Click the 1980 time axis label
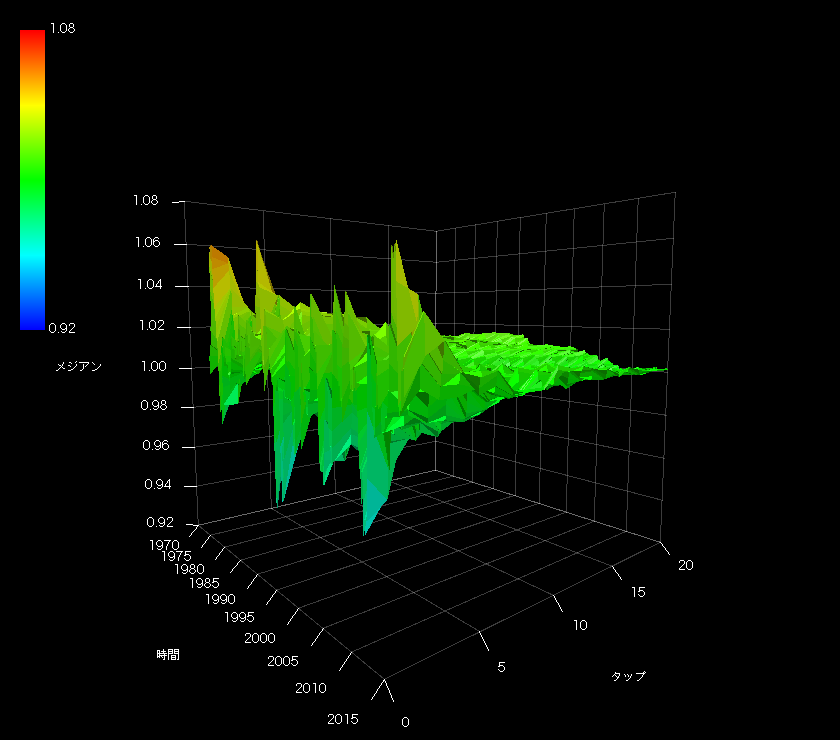Image resolution: width=840 pixels, height=740 pixels. pyautogui.click(x=189, y=569)
